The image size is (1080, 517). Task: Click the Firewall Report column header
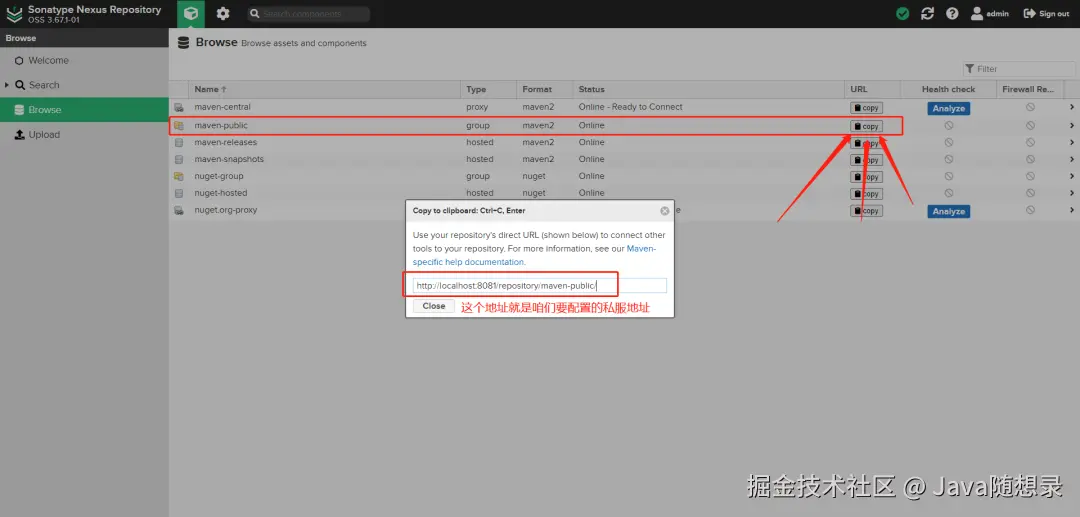click(1028, 89)
